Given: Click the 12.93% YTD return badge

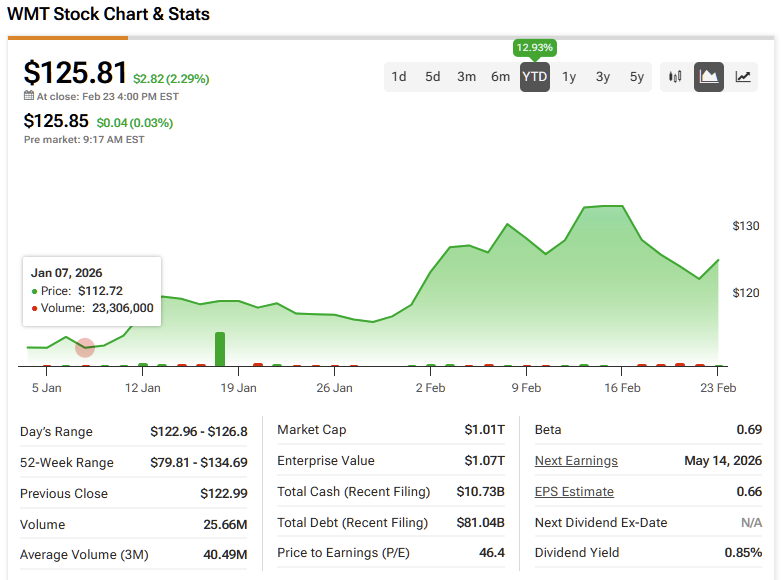Looking at the screenshot, I should pos(535,48).
